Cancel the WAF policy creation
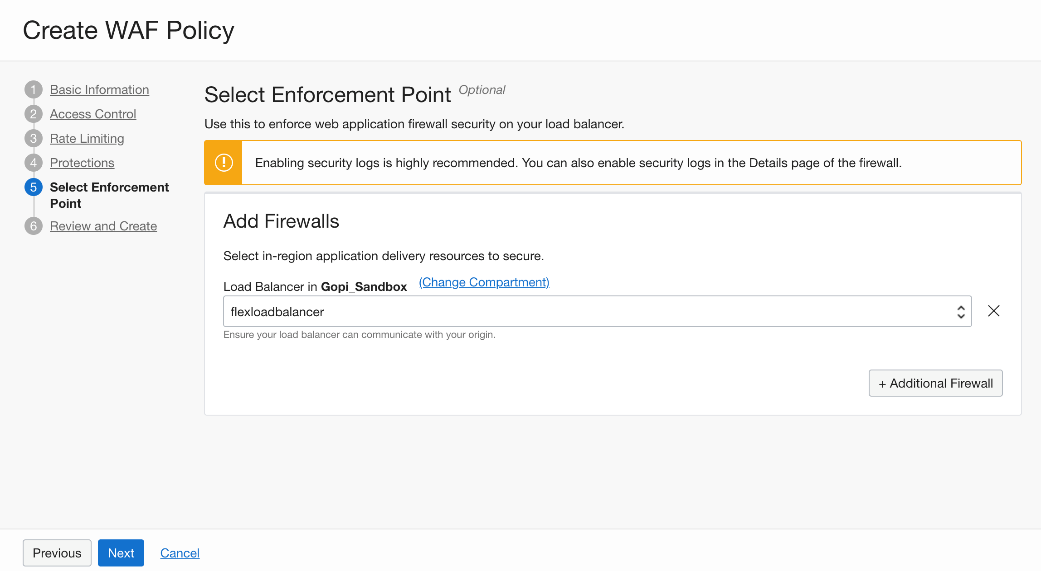The width and height of the screenshot is (1041, 571). pos(180,553)
